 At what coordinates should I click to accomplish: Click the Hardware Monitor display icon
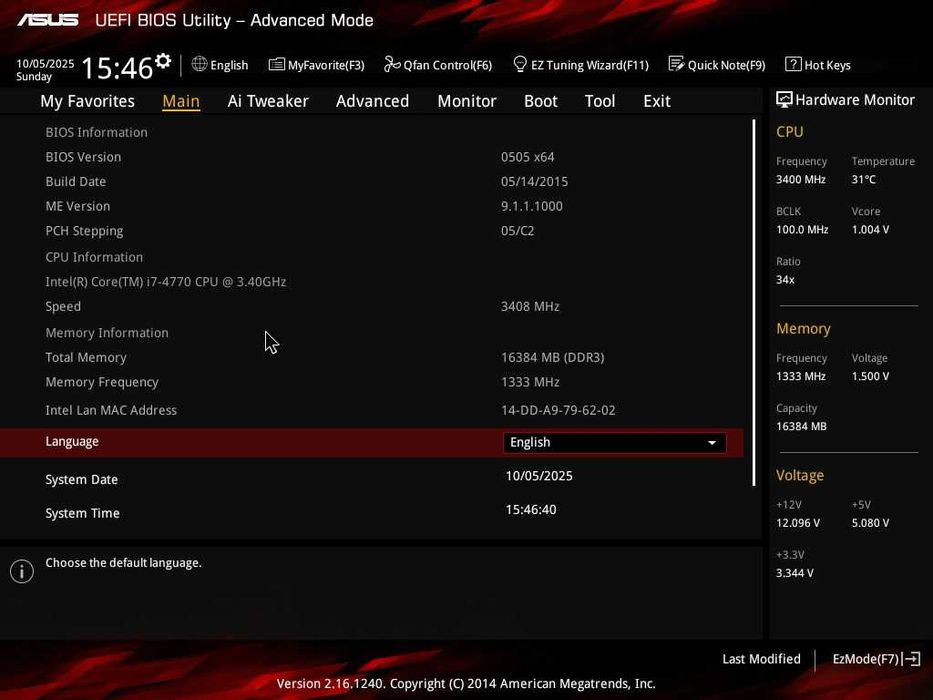point(784,99)
